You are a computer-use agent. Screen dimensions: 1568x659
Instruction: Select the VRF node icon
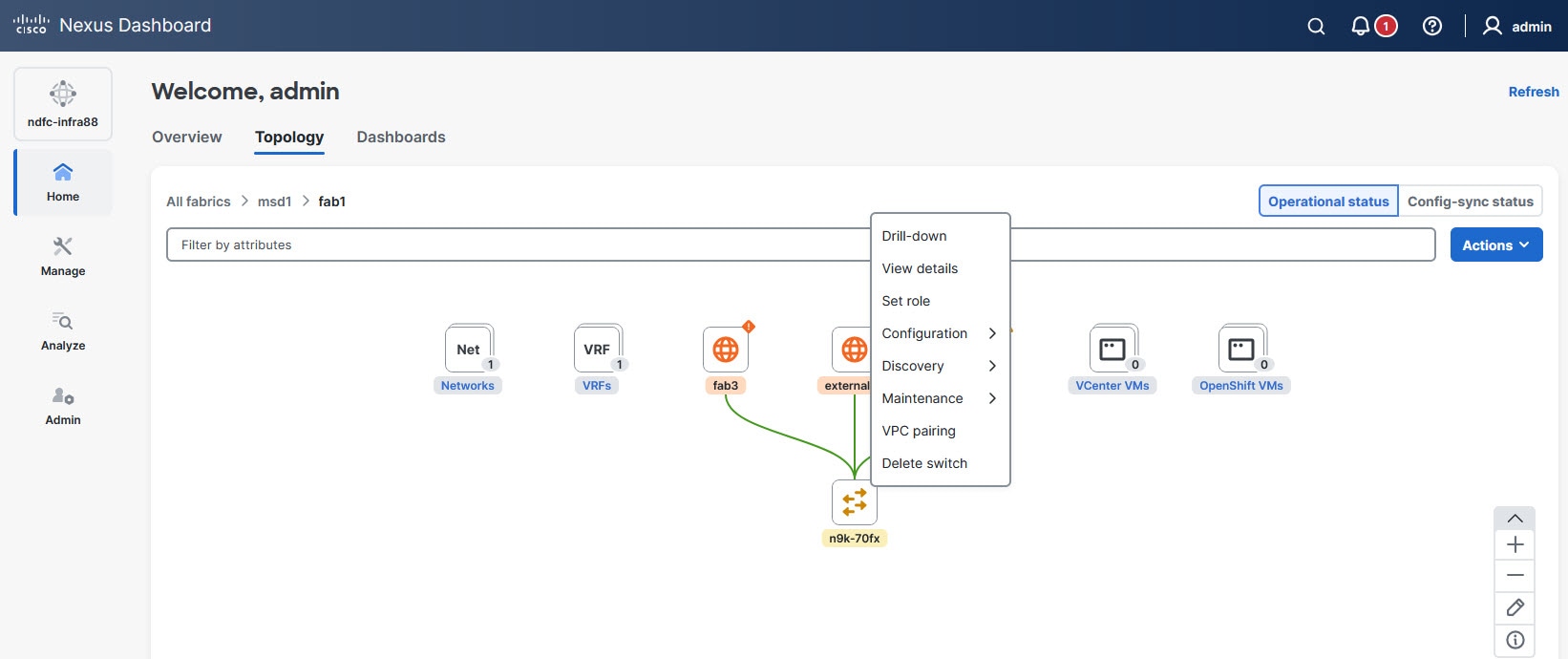point(598,349)
